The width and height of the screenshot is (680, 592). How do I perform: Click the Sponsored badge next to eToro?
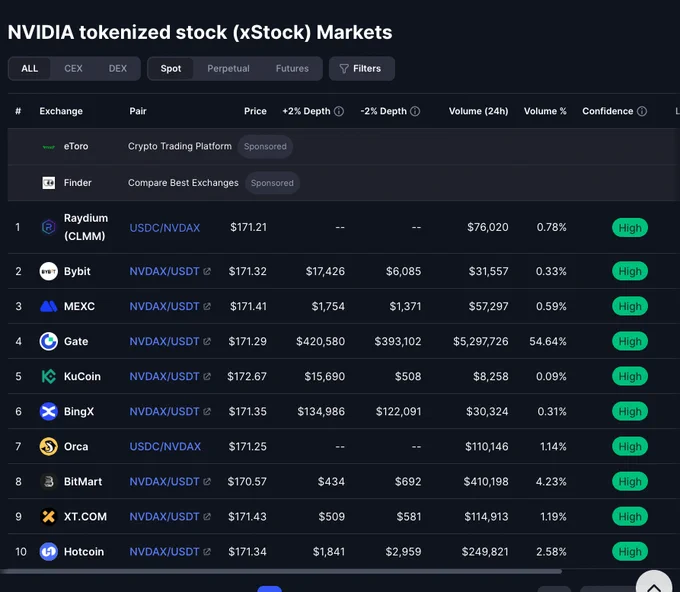point(265,147)
